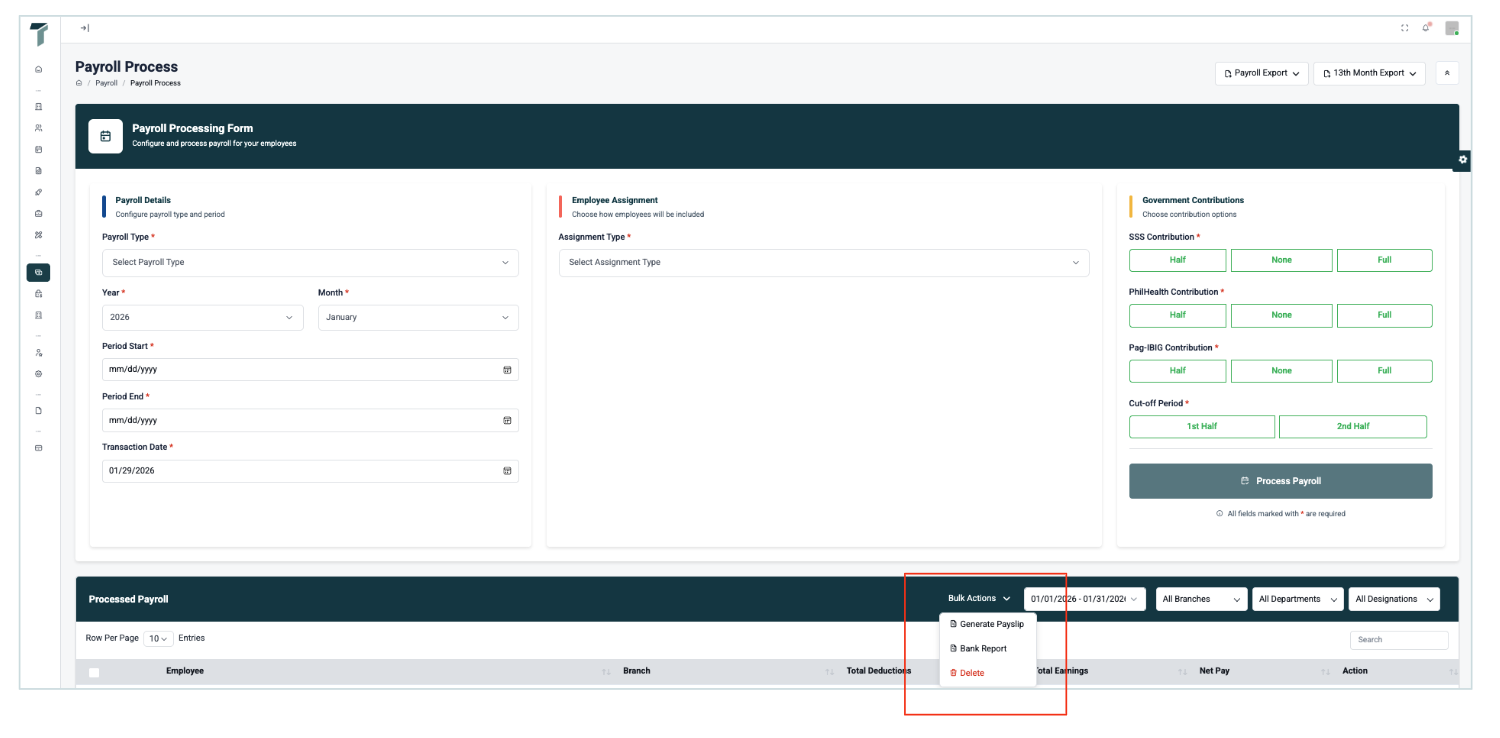Click the fullscreen icon in the top bar
1500x738 pixels.
coord(1405,28)
